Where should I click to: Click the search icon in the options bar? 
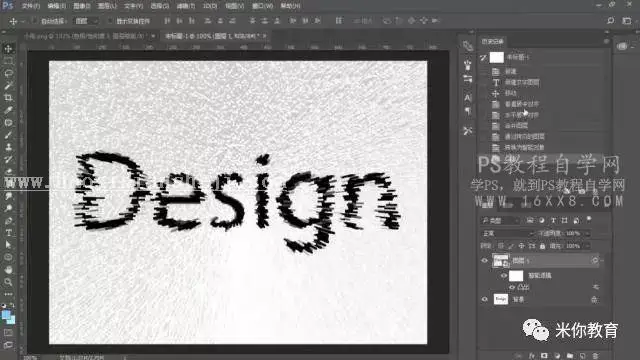coord(610,20)
